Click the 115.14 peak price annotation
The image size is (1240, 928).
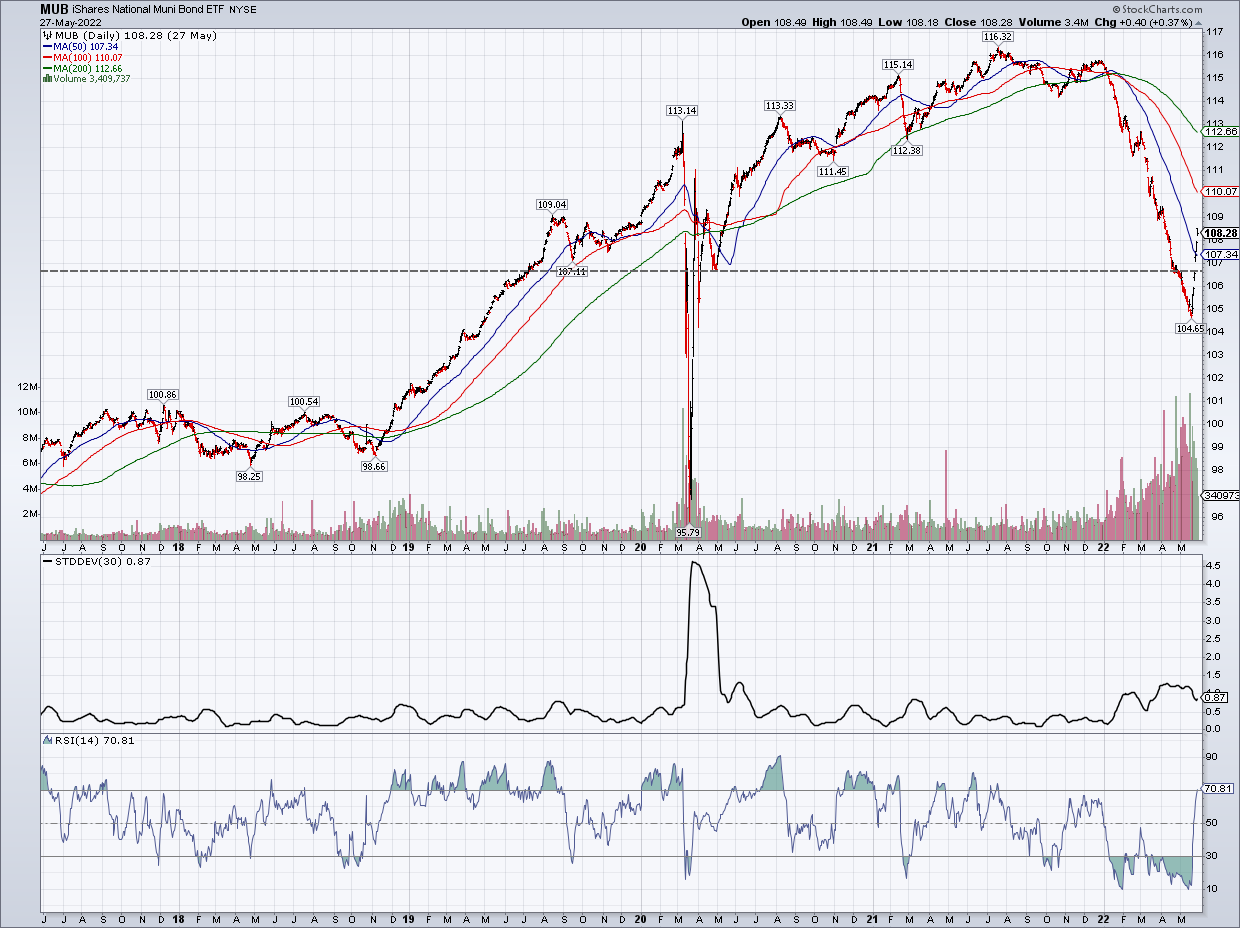898,64
